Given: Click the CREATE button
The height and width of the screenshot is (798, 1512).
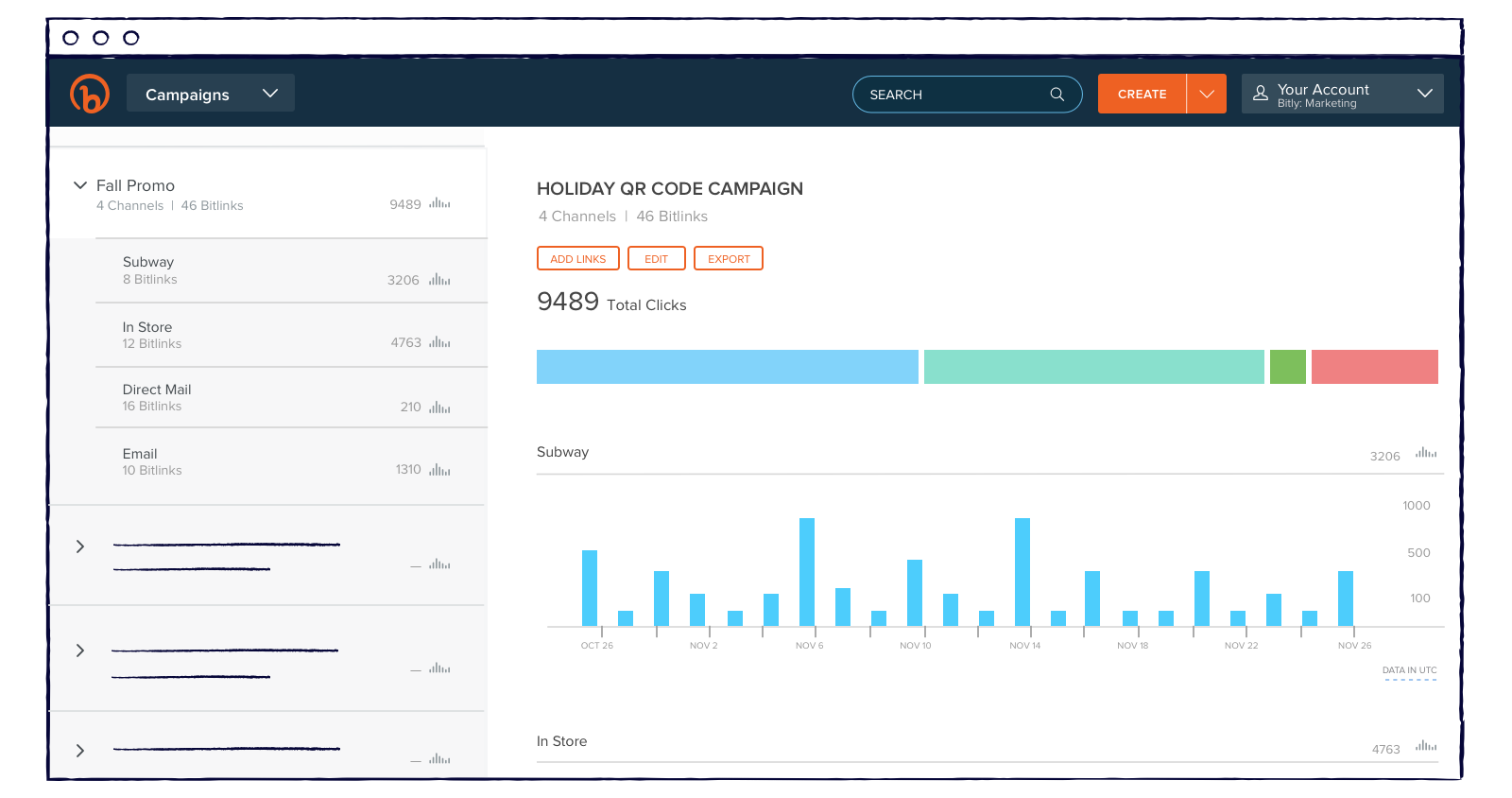Looking at the screenshot, I should pos(1142,94).
